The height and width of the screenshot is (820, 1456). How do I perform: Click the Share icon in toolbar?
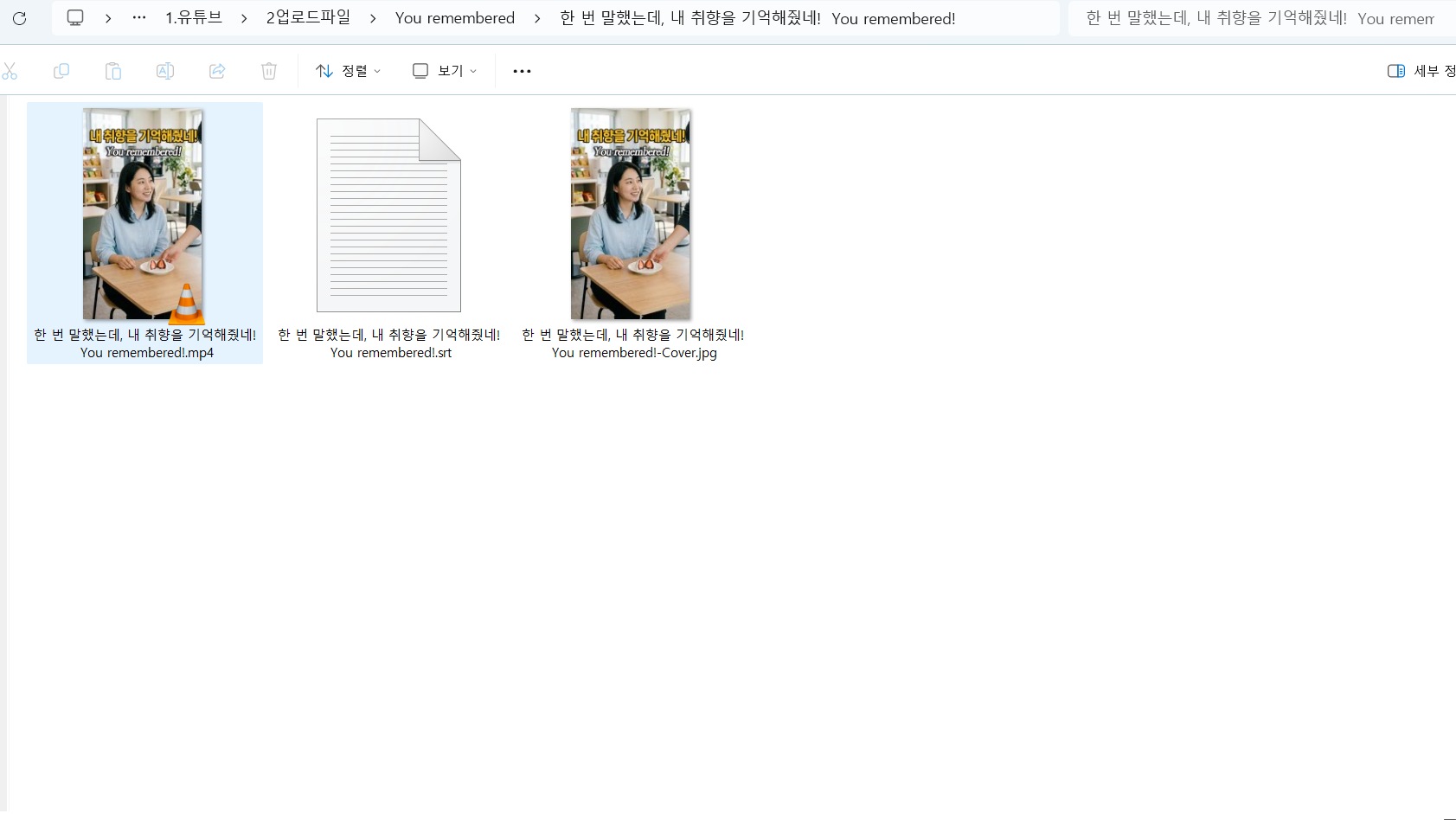click(217, 71)
